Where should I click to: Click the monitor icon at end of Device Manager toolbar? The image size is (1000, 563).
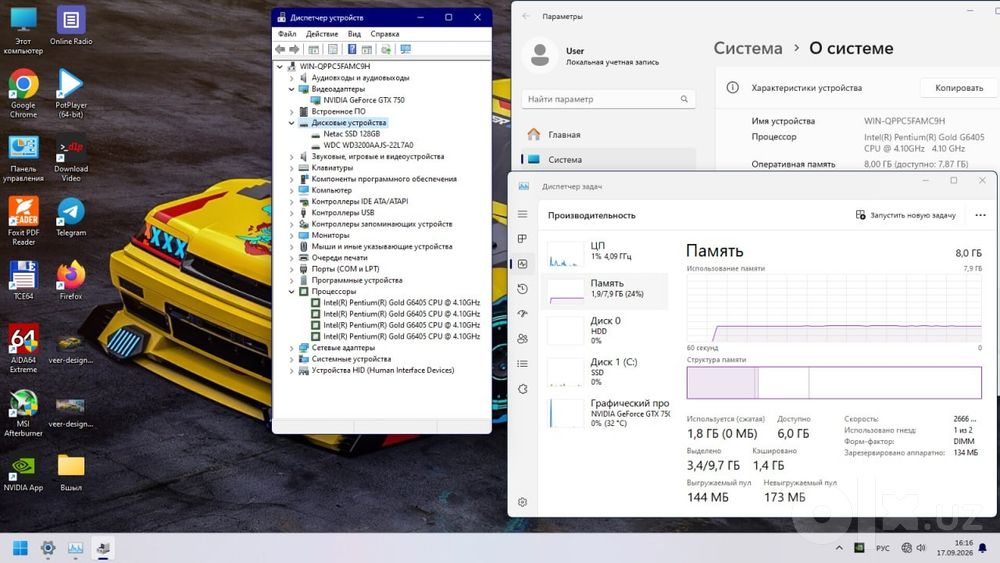click(406, 49)
